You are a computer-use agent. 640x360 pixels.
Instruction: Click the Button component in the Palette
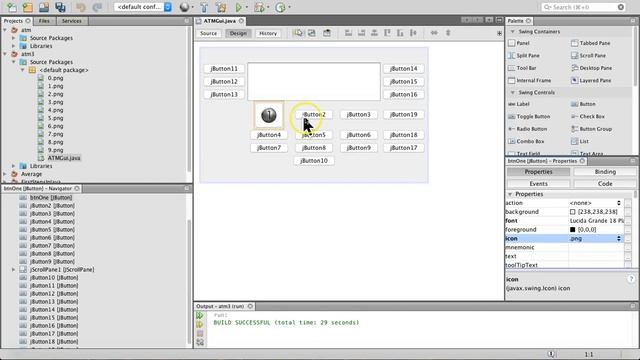point(583,104)
